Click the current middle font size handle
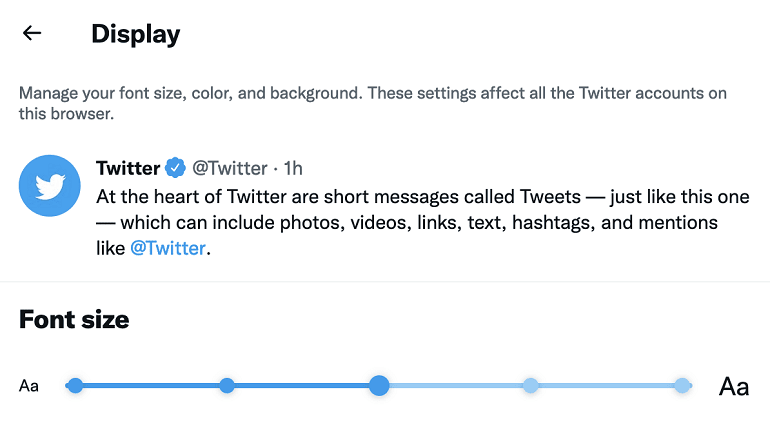Image resolution: width=770 pixels, height=423 pixels. coord(379,386)
